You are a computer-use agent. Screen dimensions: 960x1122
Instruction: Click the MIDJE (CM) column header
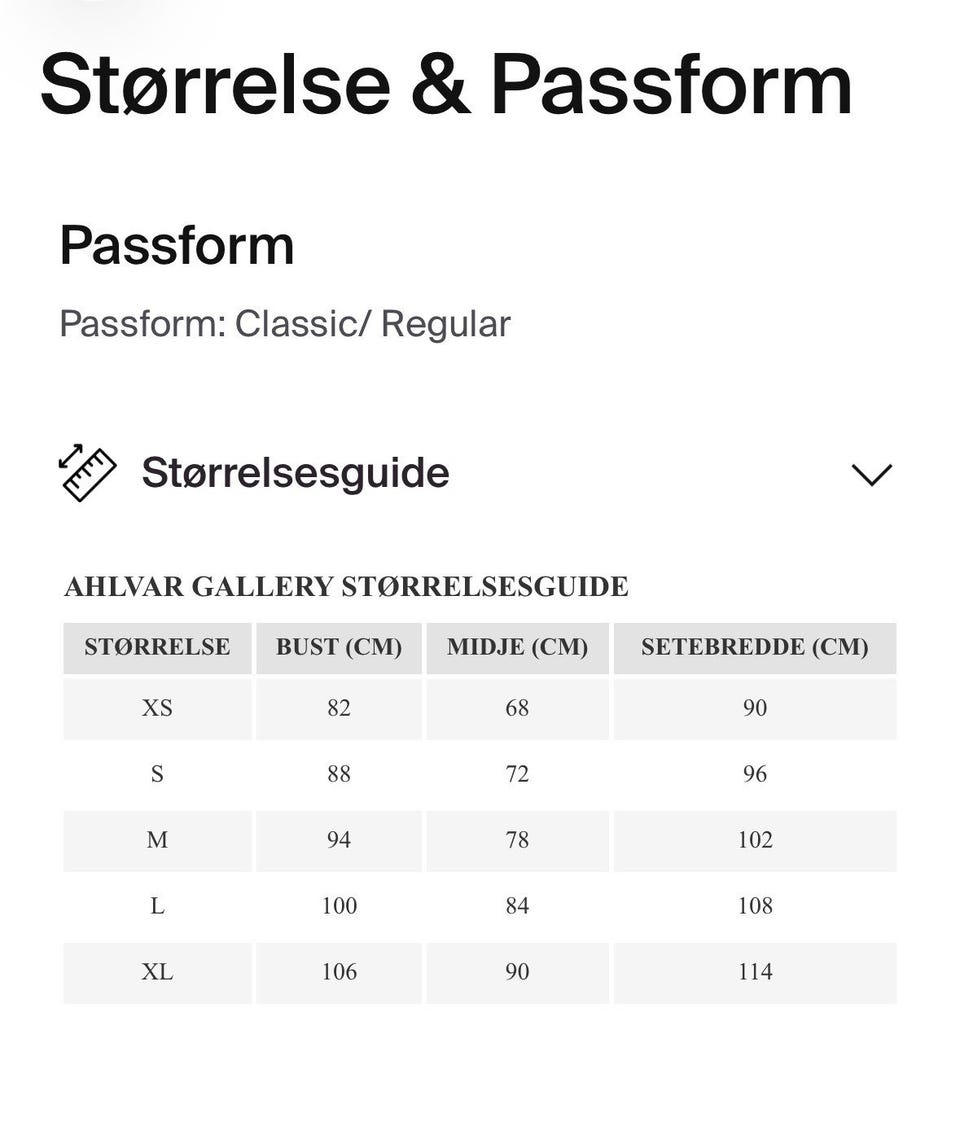pyautogui.click(x=517, y=647)
